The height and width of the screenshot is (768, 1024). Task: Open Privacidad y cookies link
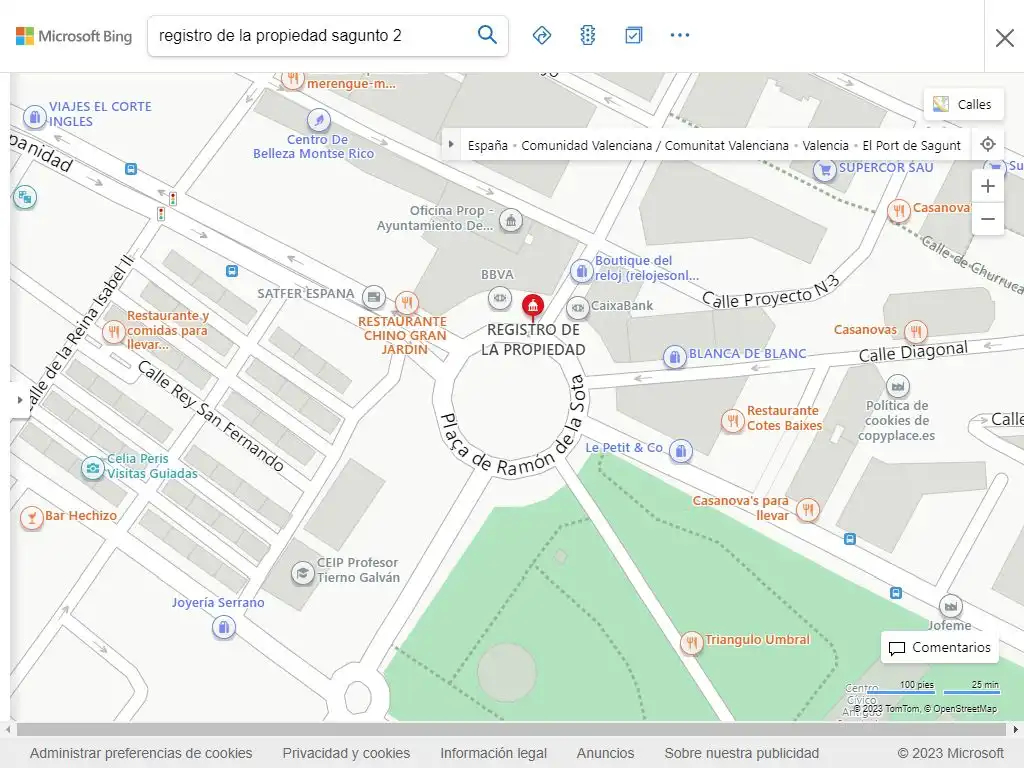(x=346, y=753)
